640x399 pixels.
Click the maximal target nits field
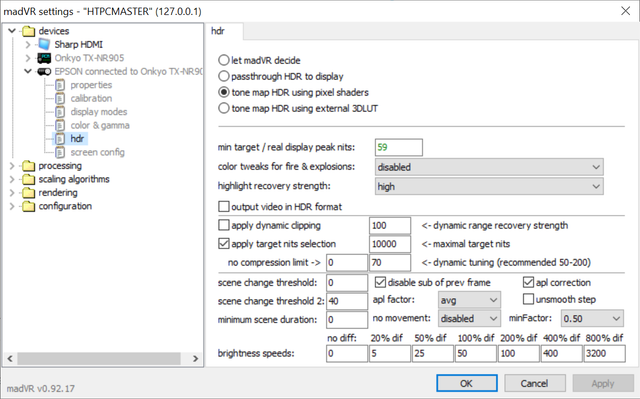click(390, 244)
